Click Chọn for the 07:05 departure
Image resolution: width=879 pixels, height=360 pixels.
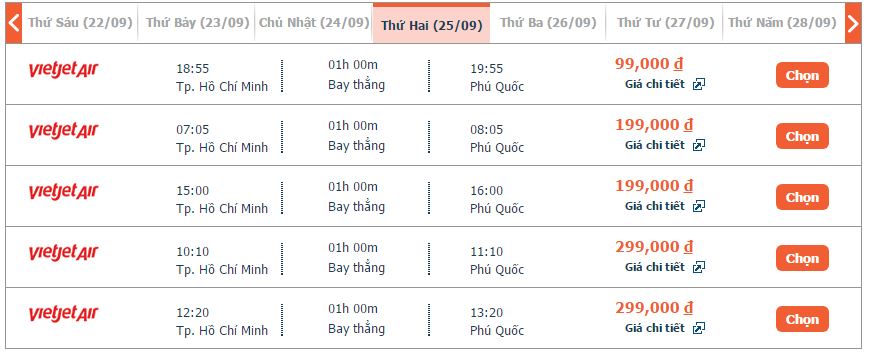[802, 136]
